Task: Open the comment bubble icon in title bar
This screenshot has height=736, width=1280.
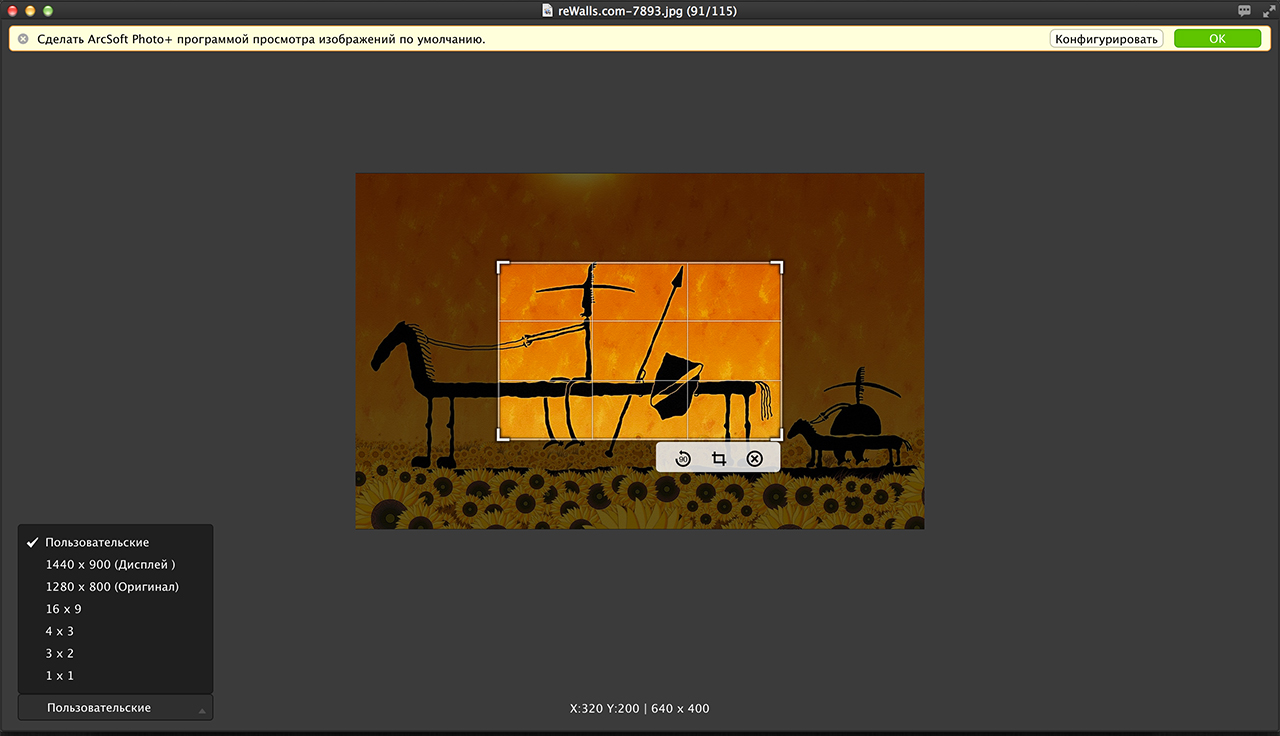Action: 1244,10
